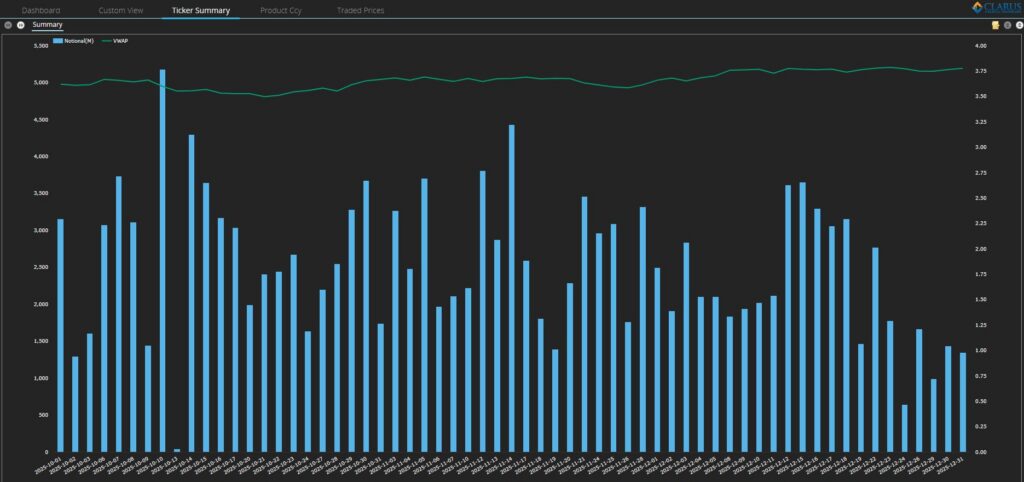Click the gray circular icon beside the note
The height and width of the screenshot is (482, 1024).
1006,24
